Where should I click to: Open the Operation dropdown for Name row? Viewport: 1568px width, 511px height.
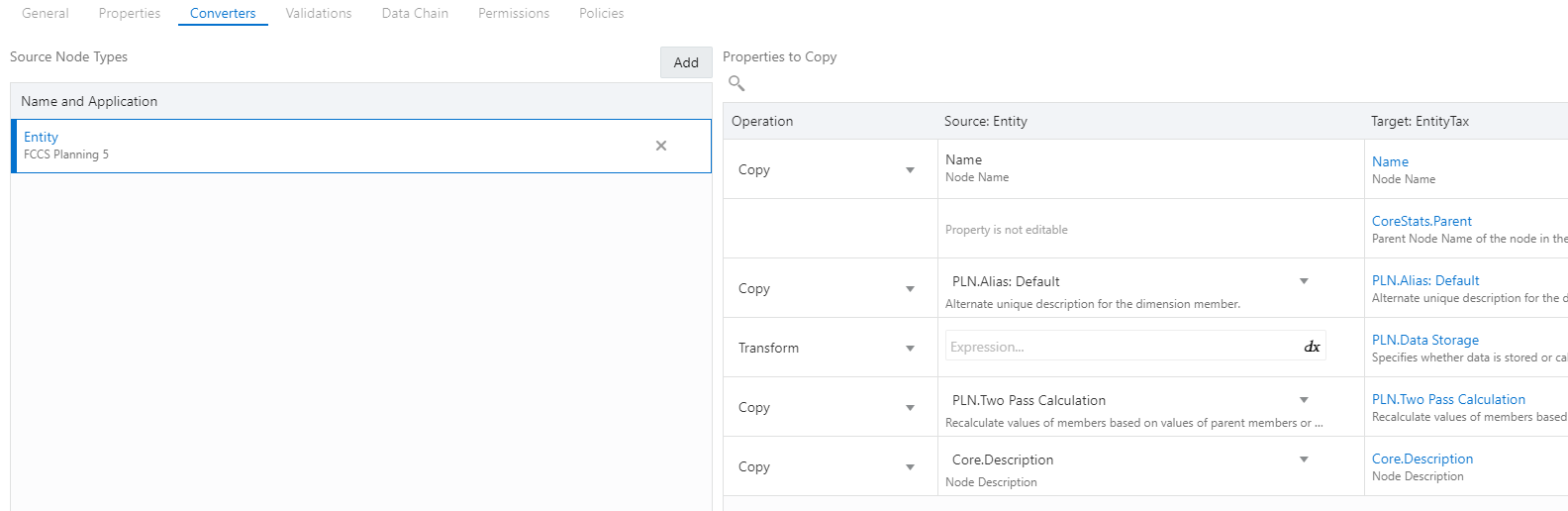click(910, 170)
